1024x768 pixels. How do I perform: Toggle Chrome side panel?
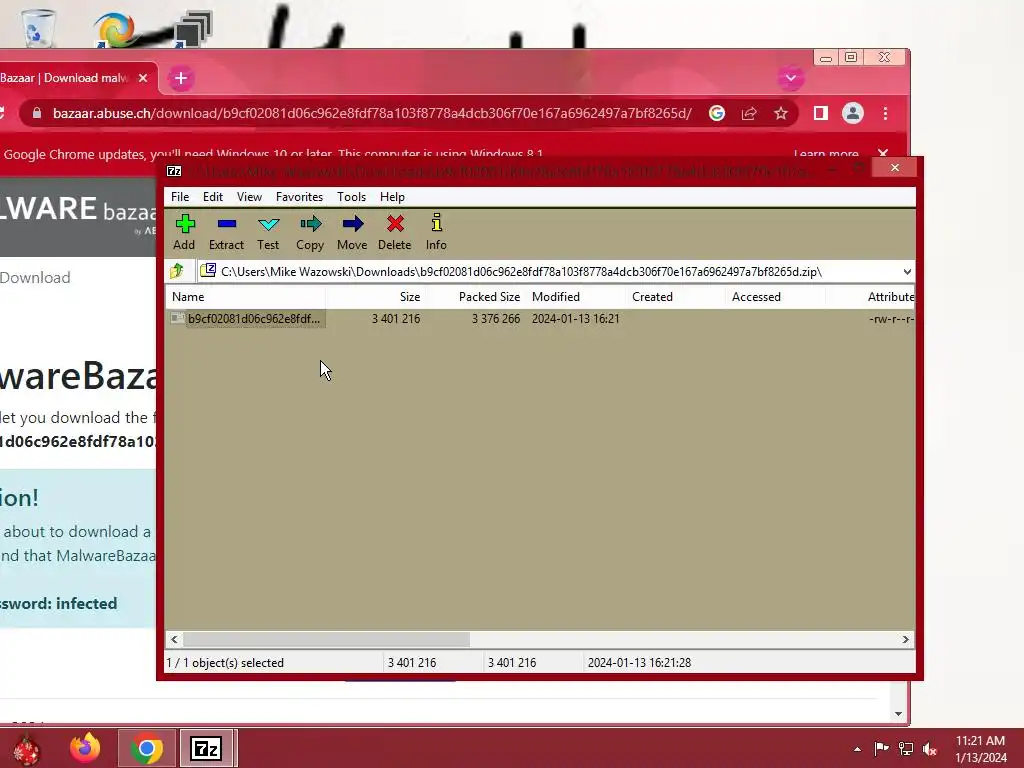pos(820,113)
